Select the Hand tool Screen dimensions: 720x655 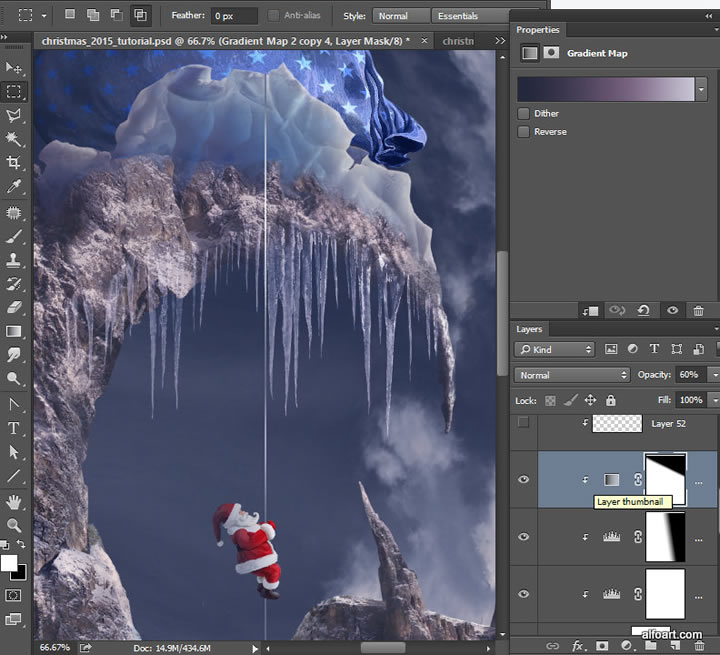[14, 501]
